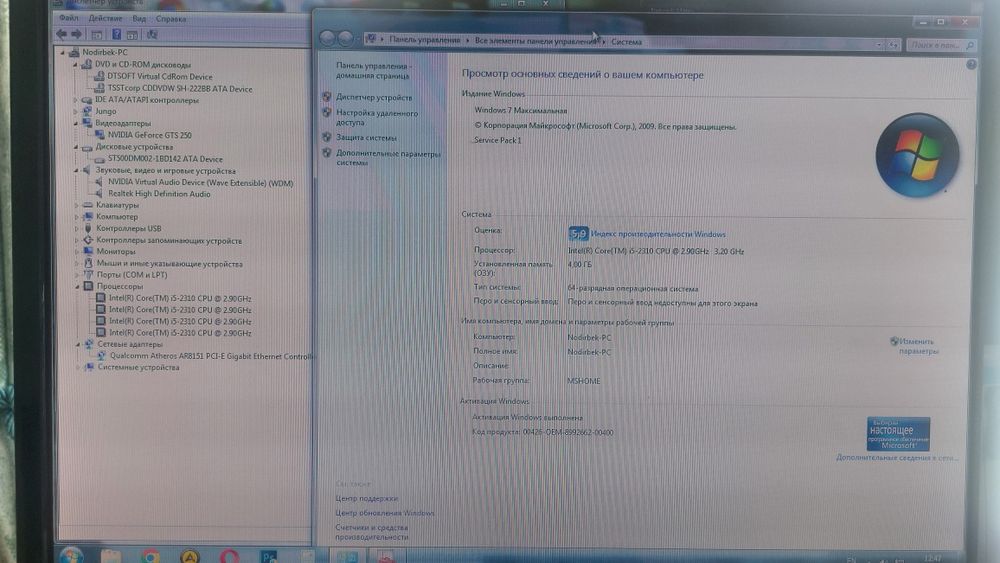
Task: Click the genuine Microsoft software badge
Action: pos(898,434)
